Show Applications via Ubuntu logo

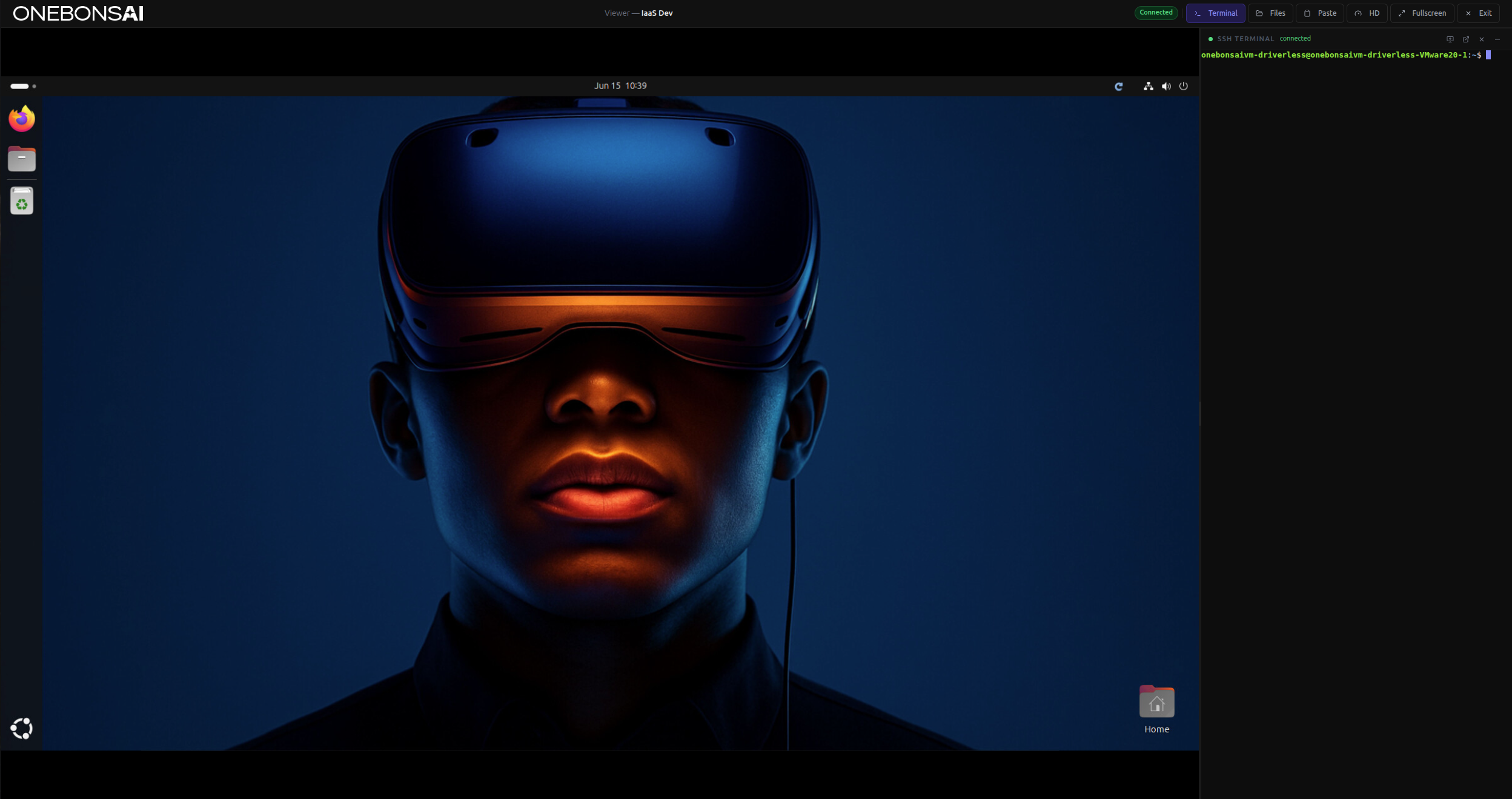point(22,728)
